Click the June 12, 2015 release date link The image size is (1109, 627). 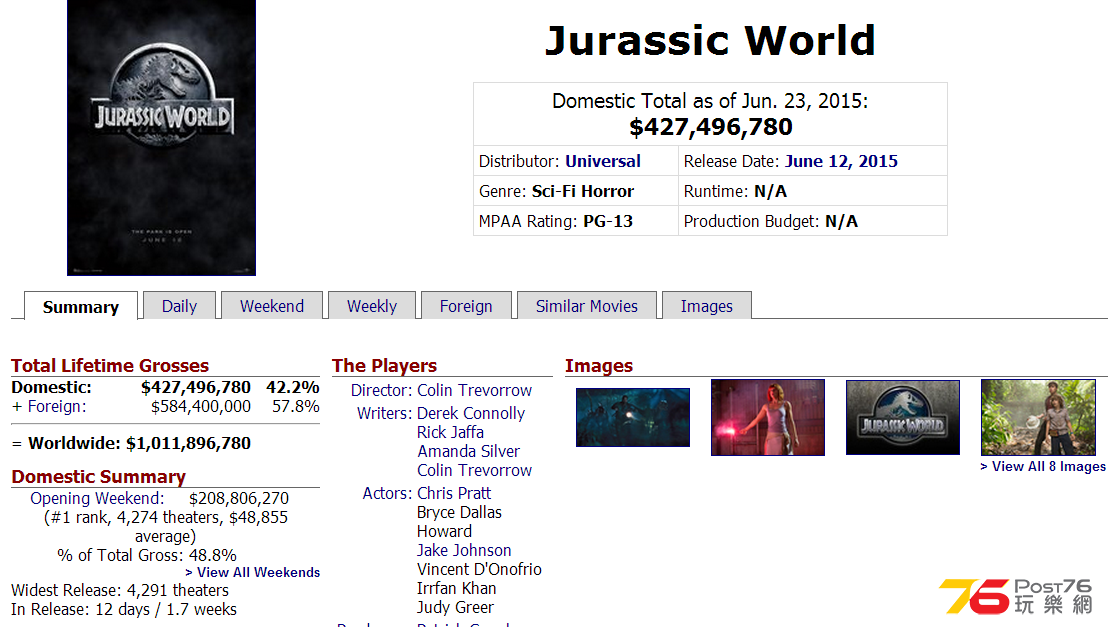841,161
